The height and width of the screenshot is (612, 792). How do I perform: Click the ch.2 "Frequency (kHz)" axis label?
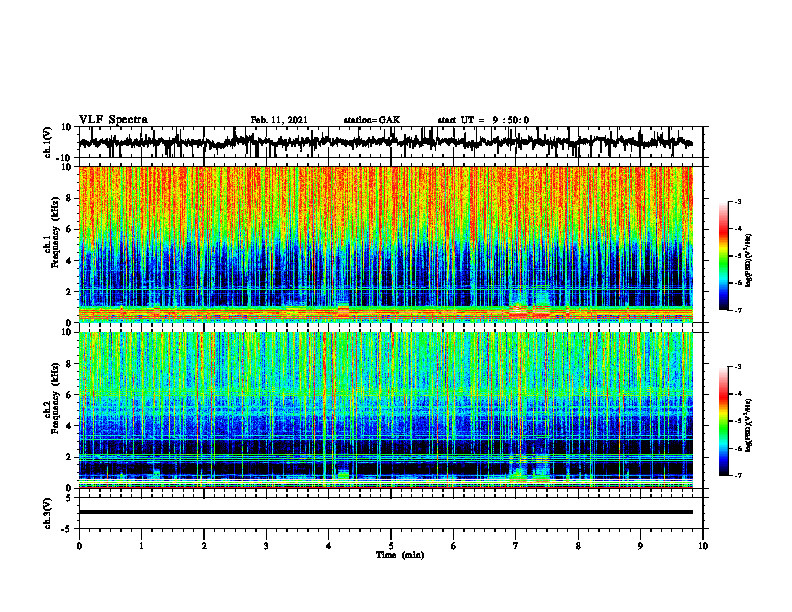pos(55,398)
